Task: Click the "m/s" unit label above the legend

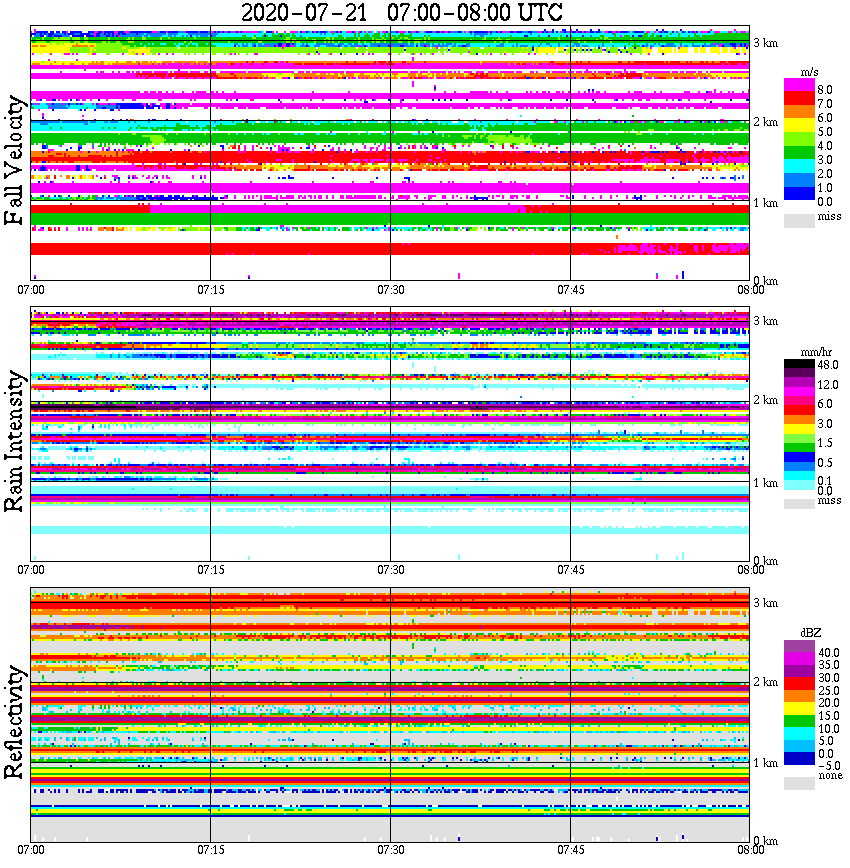Action: [x=810, y=73]
